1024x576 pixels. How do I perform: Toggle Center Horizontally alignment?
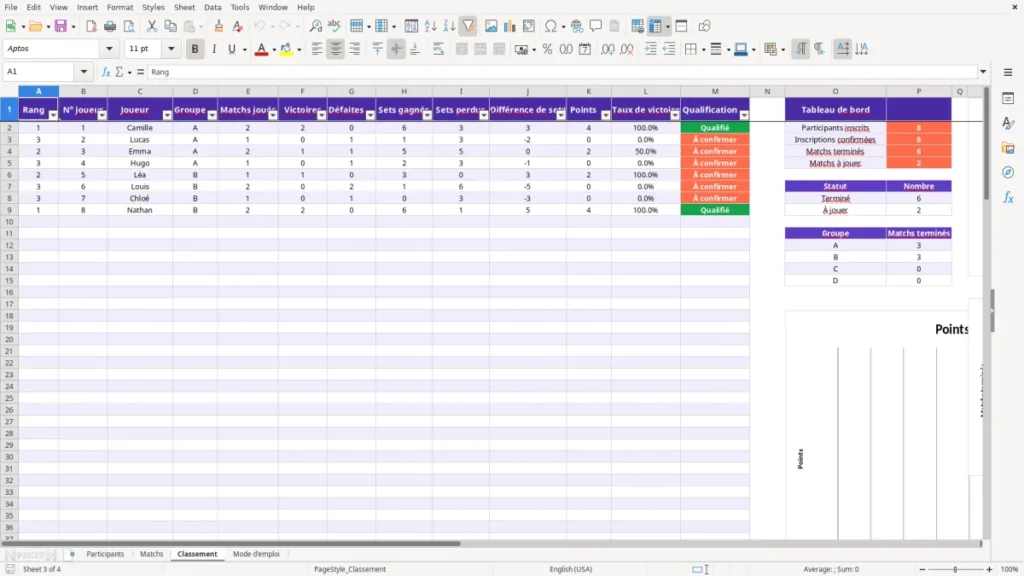pos(336,49)
